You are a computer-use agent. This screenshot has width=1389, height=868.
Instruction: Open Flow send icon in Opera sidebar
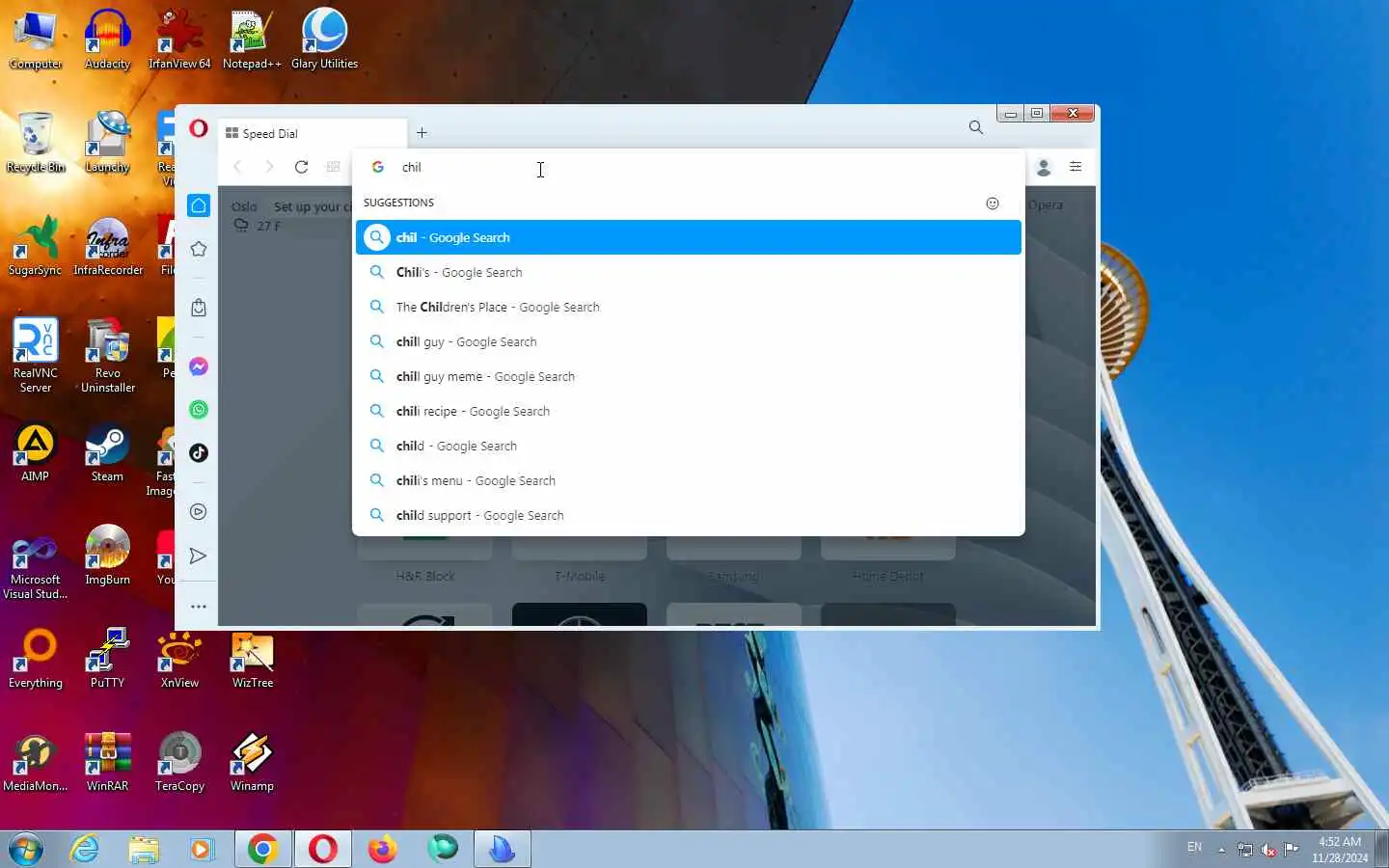click(x=199, y=556)
